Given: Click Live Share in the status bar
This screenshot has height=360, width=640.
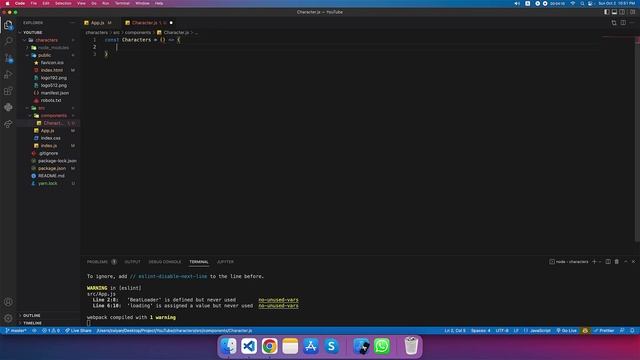Looking at the screenshot, I should tap(78, 331).
